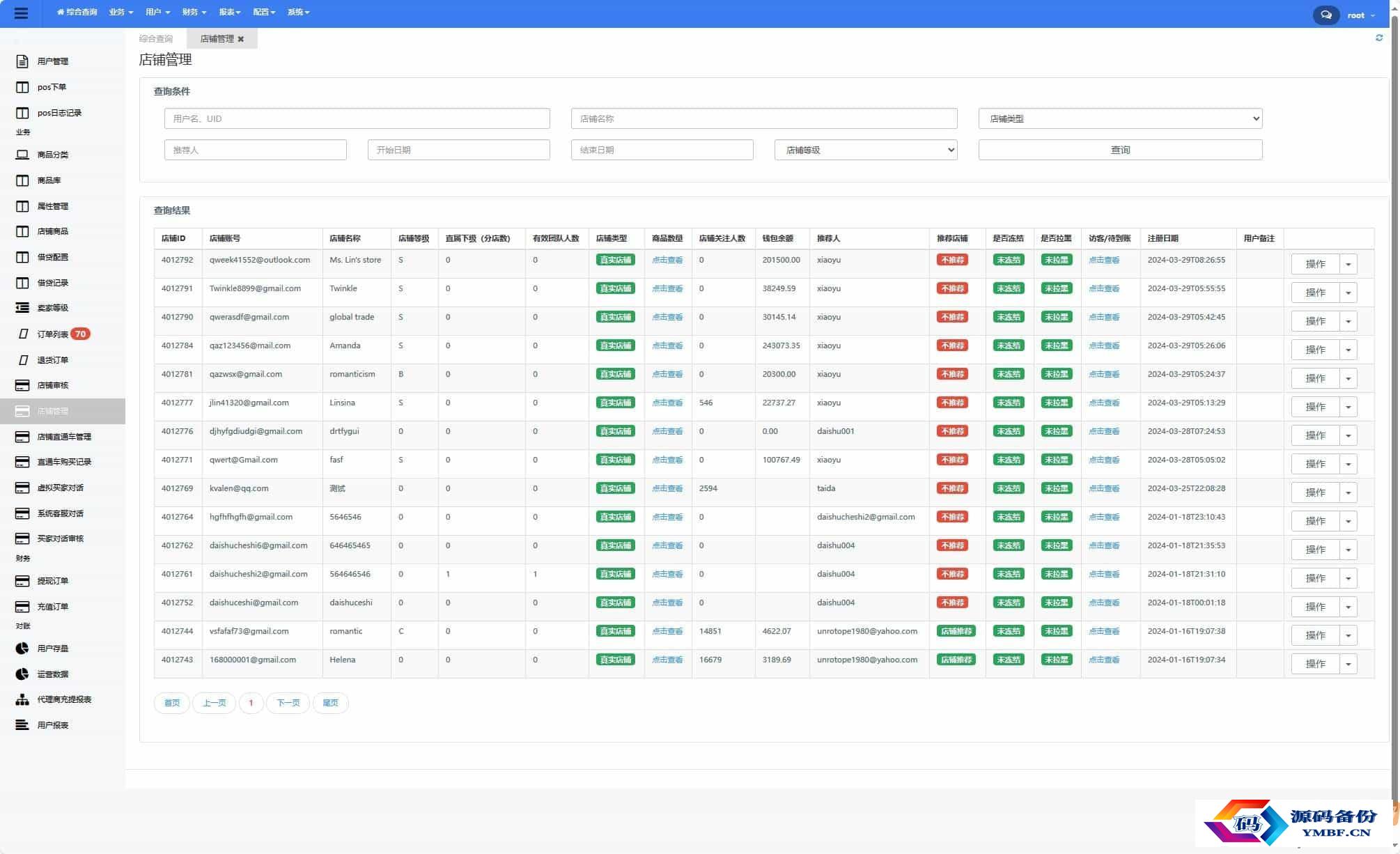Click the 代理商充提报表 sitemap icon
1400x854 pixels.
(x=22, y=699)
